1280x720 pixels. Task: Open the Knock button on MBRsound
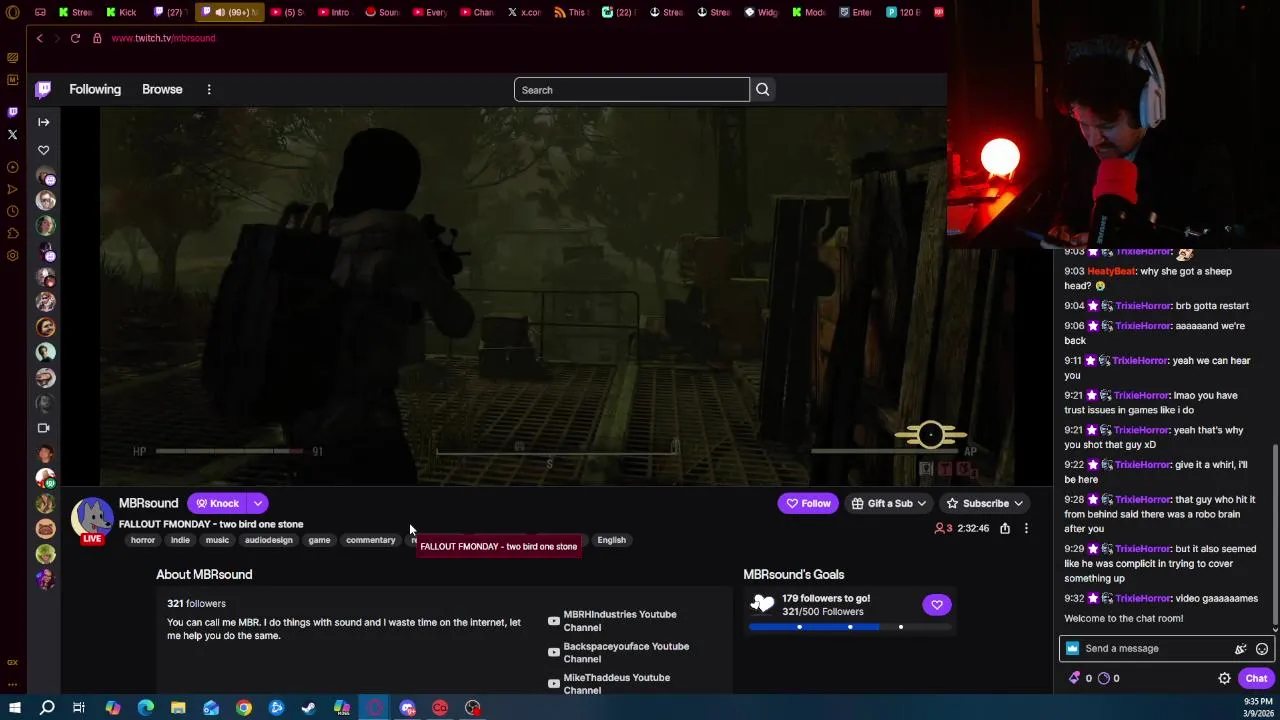217,503
